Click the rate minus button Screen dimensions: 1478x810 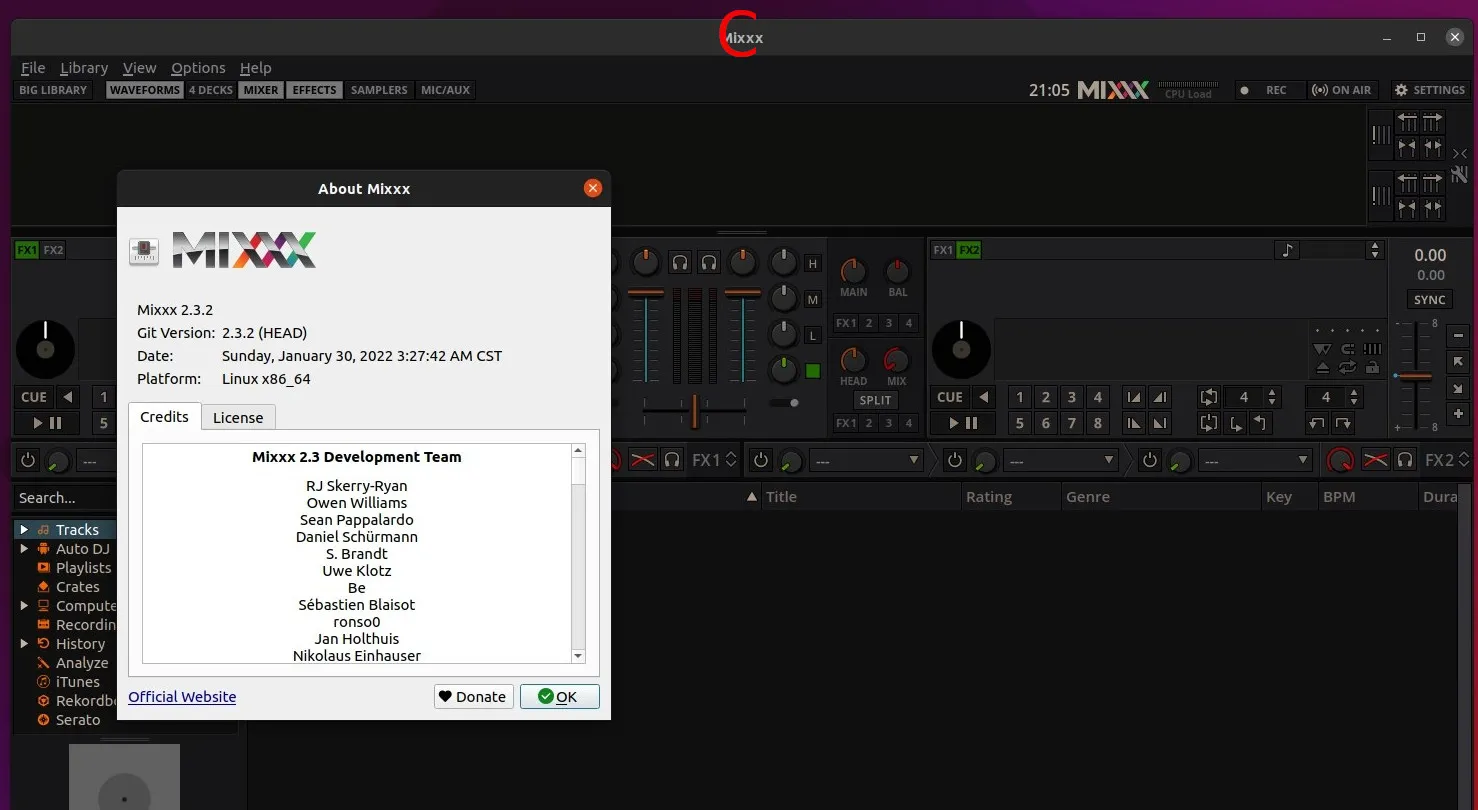click(x=1458, y=336)
